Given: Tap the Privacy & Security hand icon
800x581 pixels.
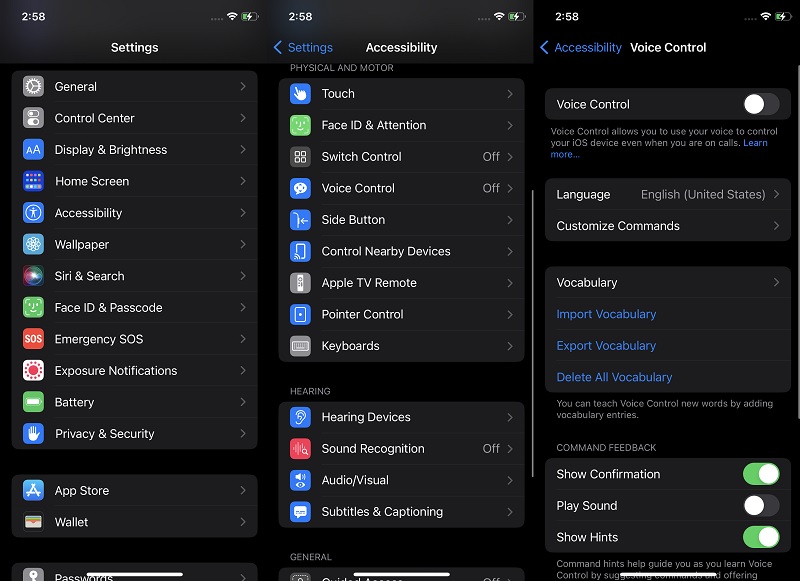Looking at the screenshot, I should click(34, 434).
